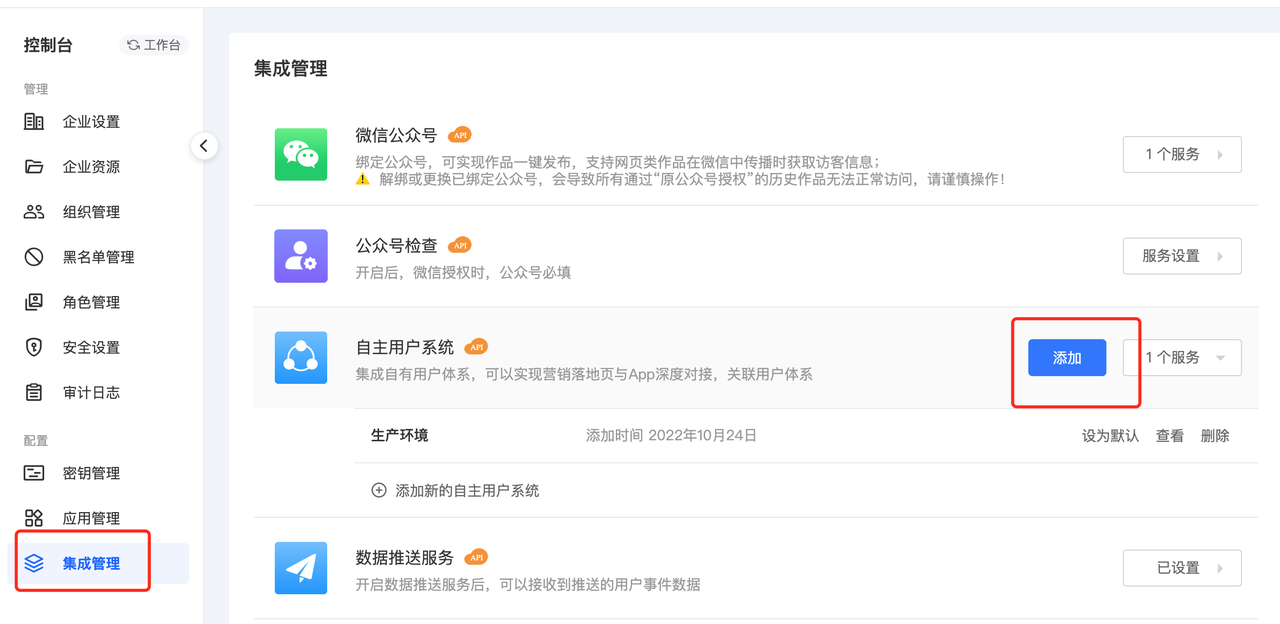Select 黑名单管理 from the sidebar

[x=98, y=257]
